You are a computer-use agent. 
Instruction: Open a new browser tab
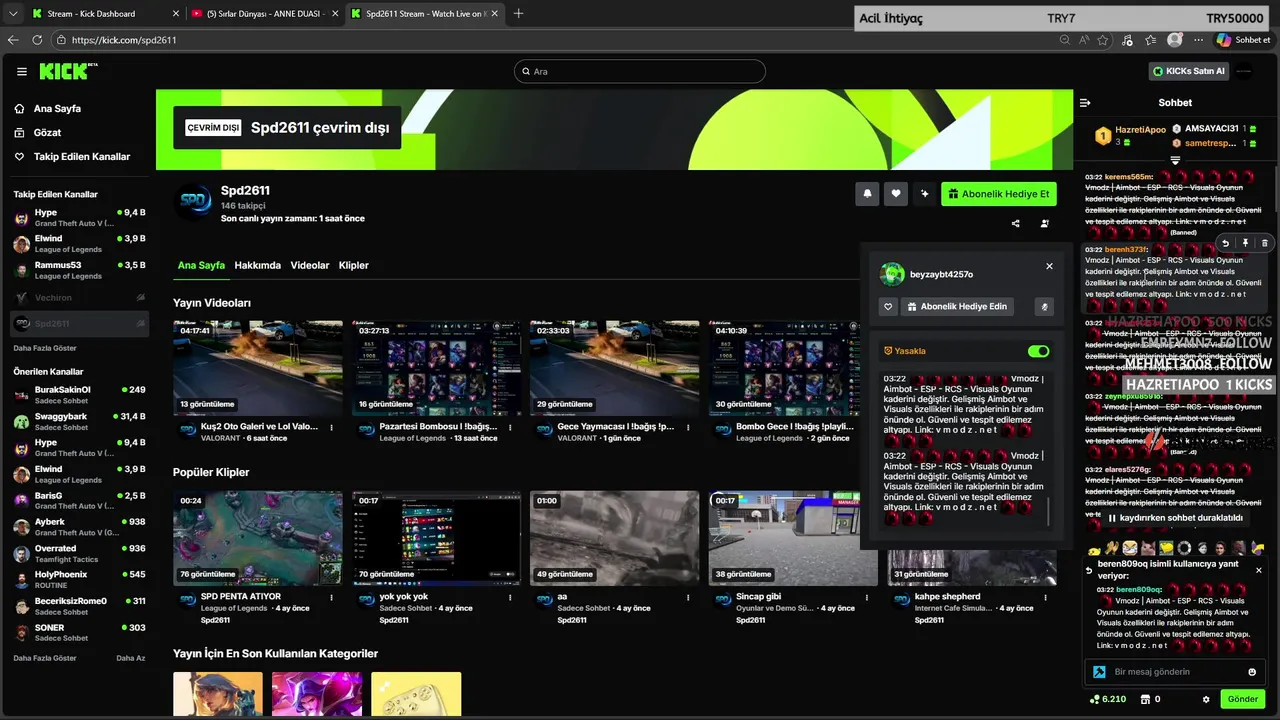518,14
